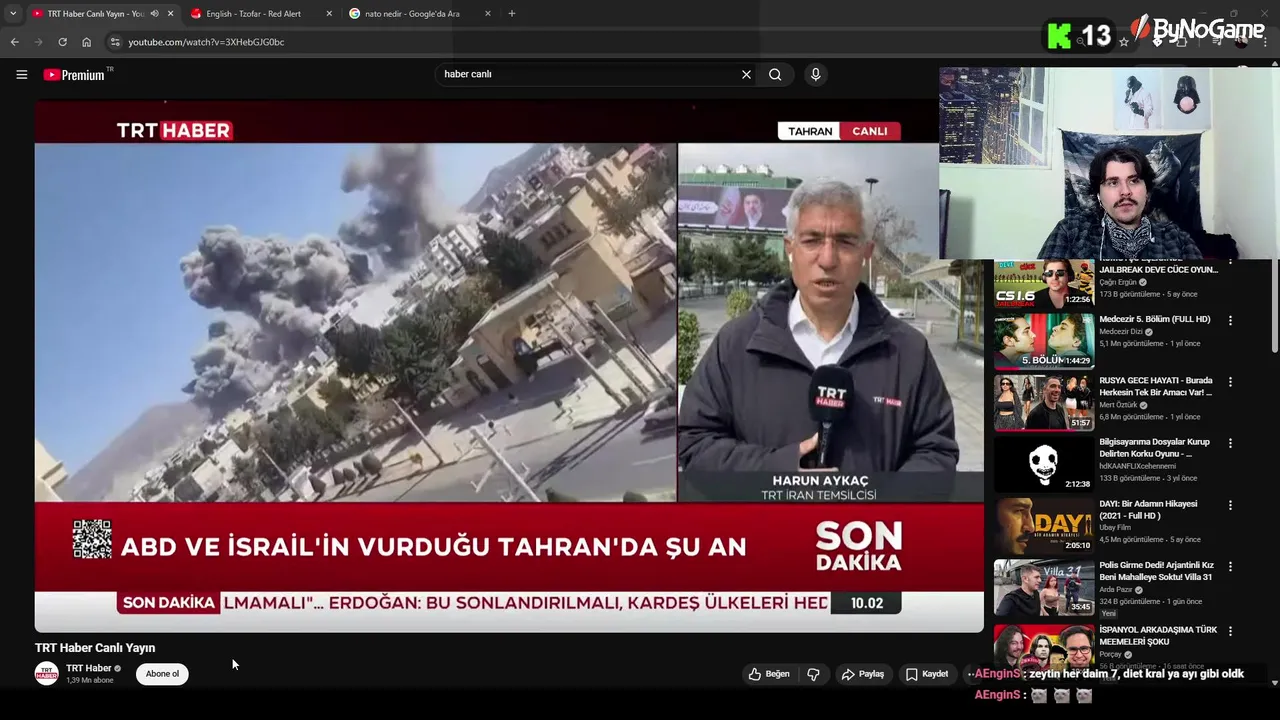
Task: Clear the search box with the X icon
Action: point(746,74)
